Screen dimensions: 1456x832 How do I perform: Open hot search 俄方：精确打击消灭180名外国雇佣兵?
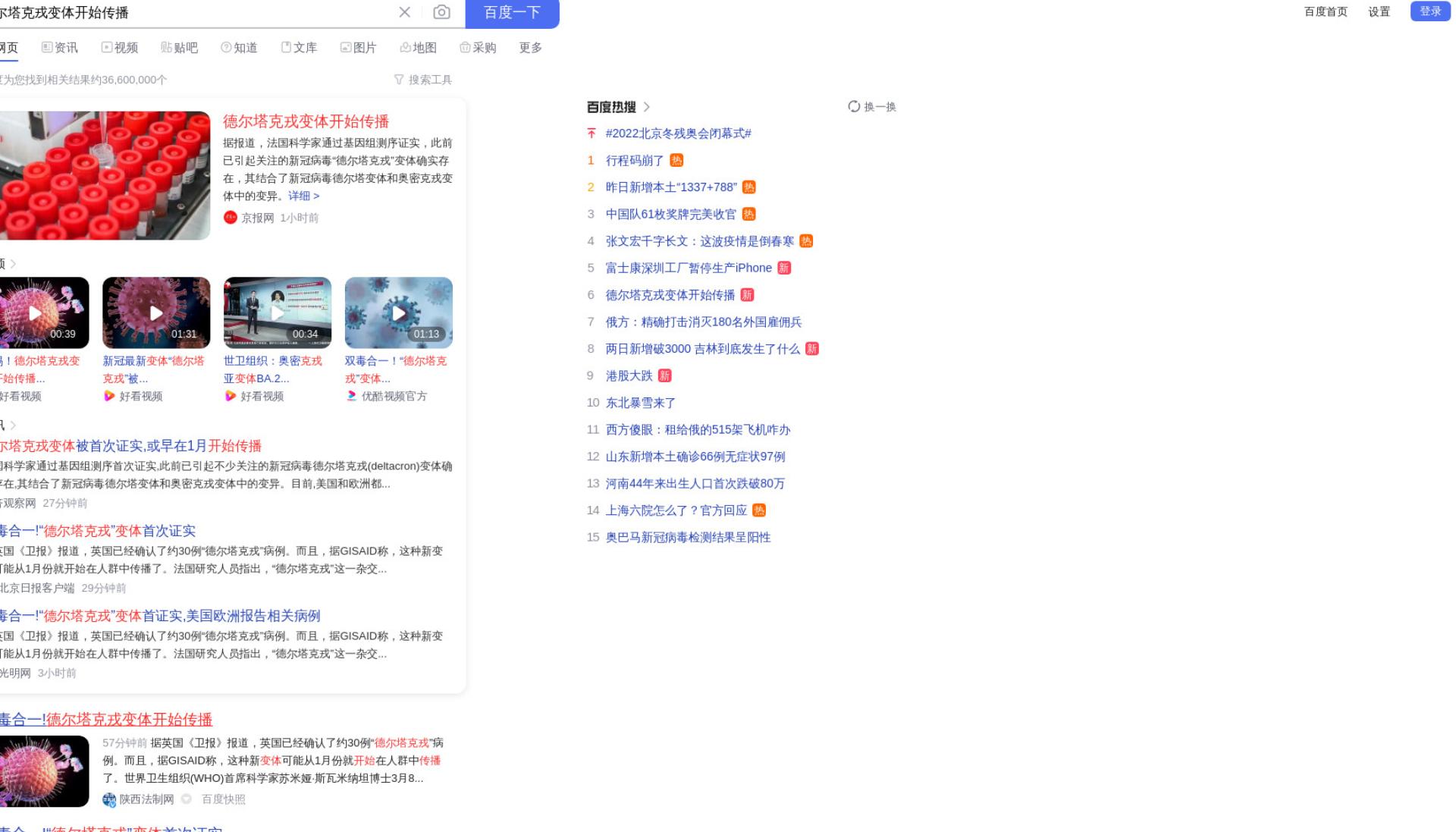(x=704, y=322)
